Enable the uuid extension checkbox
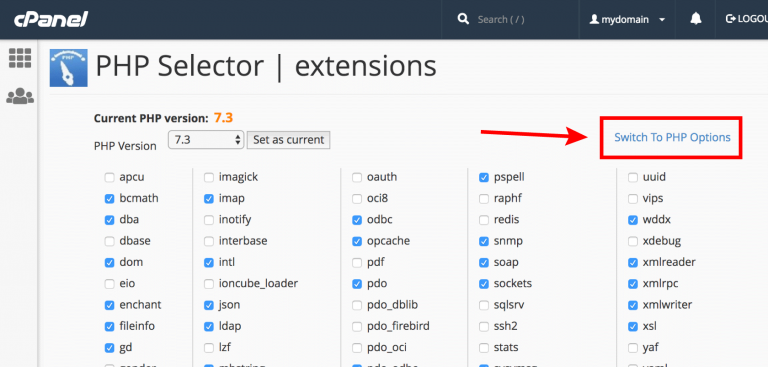The height and width of the screenshot is (367, 768). [x=633, y=177]
